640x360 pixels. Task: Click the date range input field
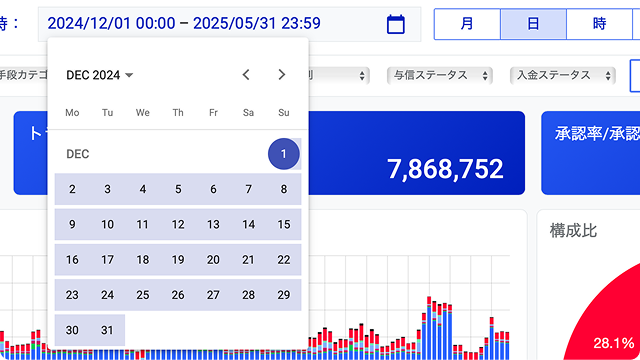coord(229,24)
